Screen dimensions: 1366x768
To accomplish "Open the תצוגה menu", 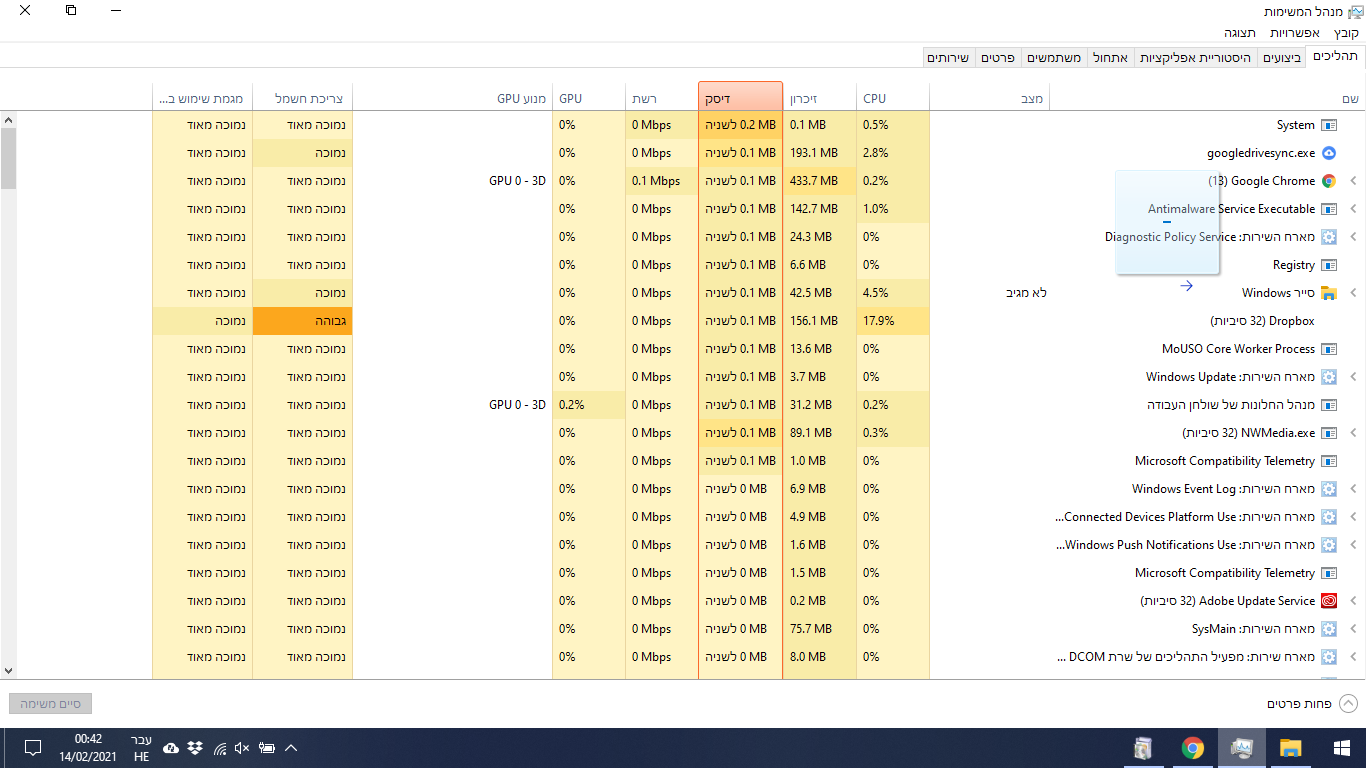I will pos(1240,33).
